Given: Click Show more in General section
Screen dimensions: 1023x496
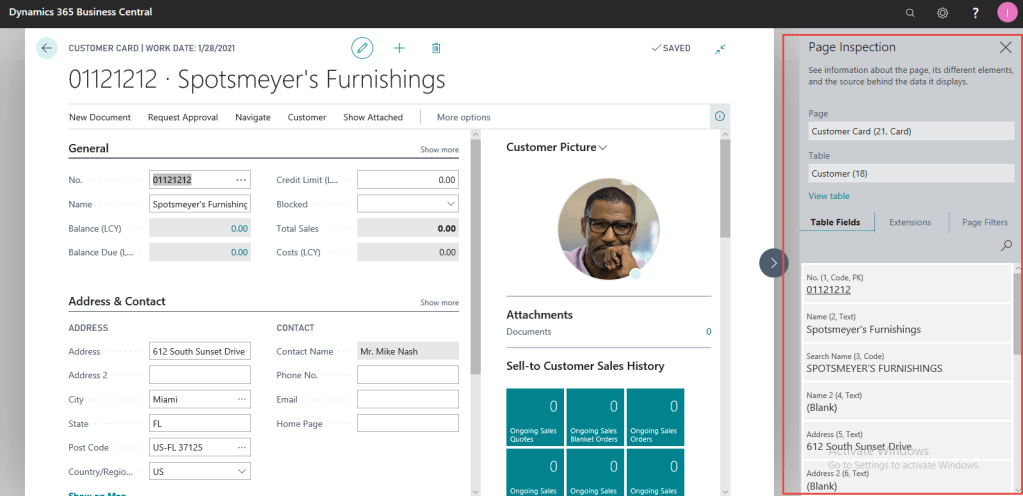Looking at the screenshot, I should coord(439,150).
